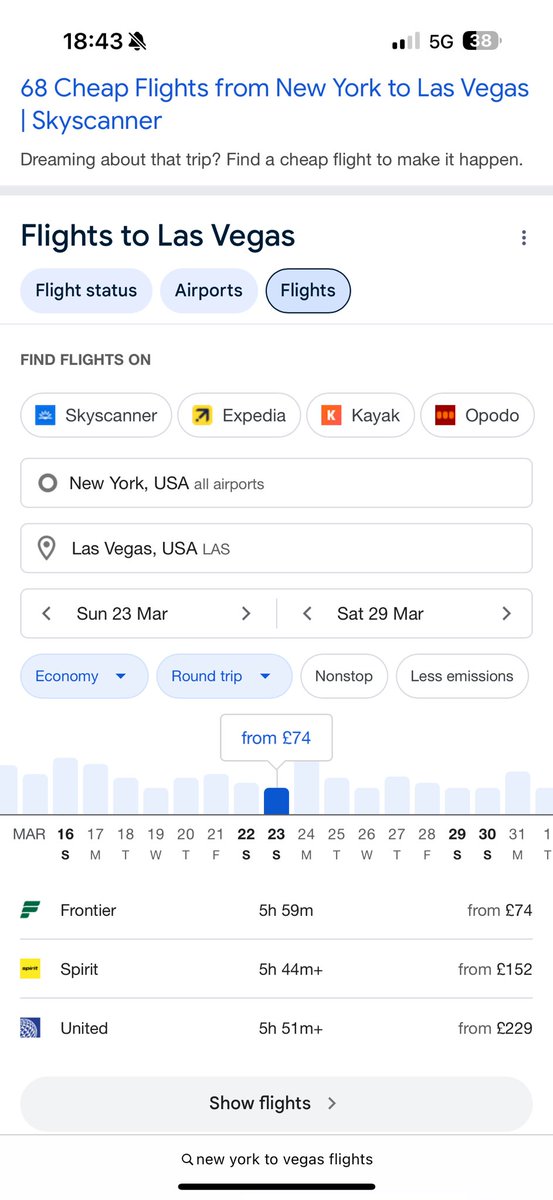Tap the Skyscanner logo icon
Image resolution: width=553 pixels, height=1200 pixels.
[45, 415]
